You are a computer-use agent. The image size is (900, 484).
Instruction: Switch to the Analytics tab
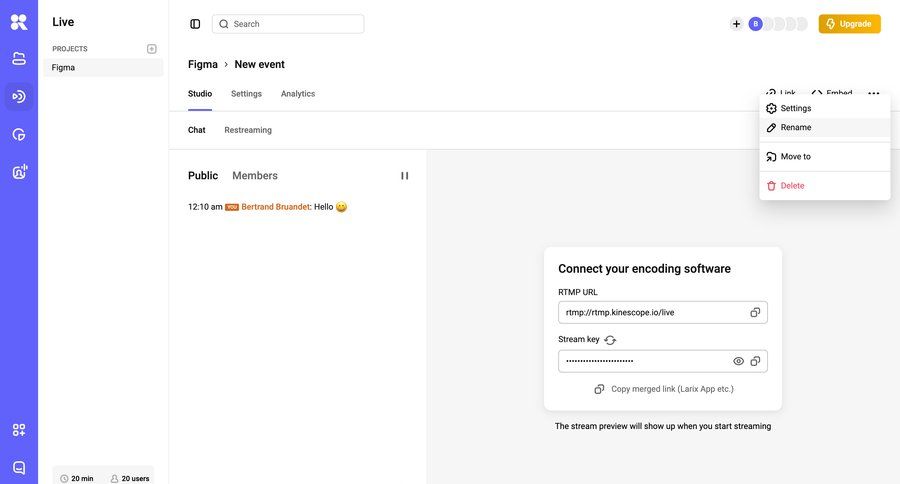tap(298, 94)
